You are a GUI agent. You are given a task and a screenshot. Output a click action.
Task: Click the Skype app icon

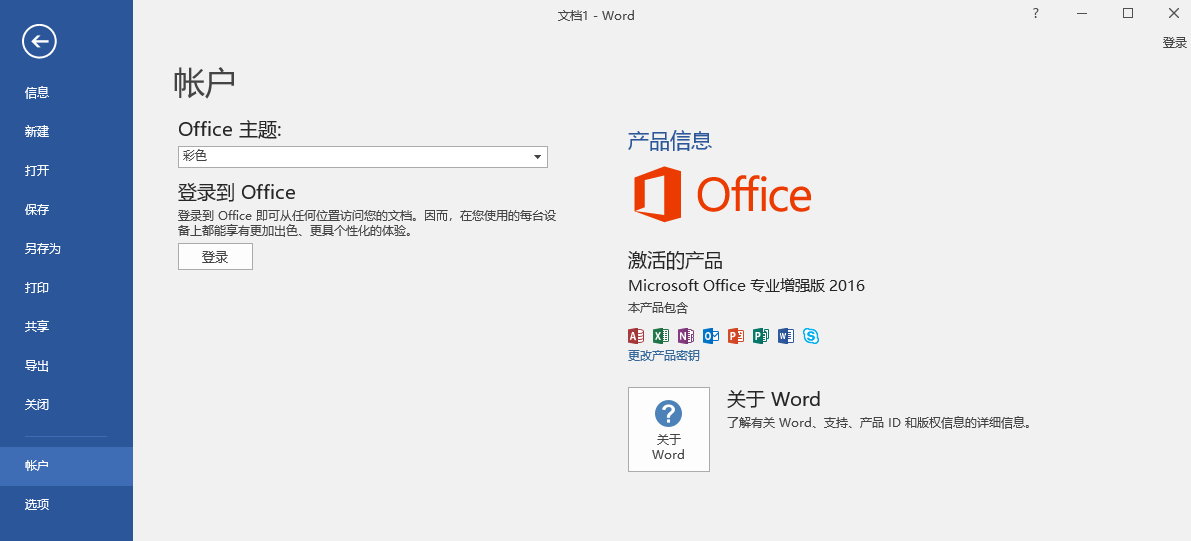tap(810, 336)
